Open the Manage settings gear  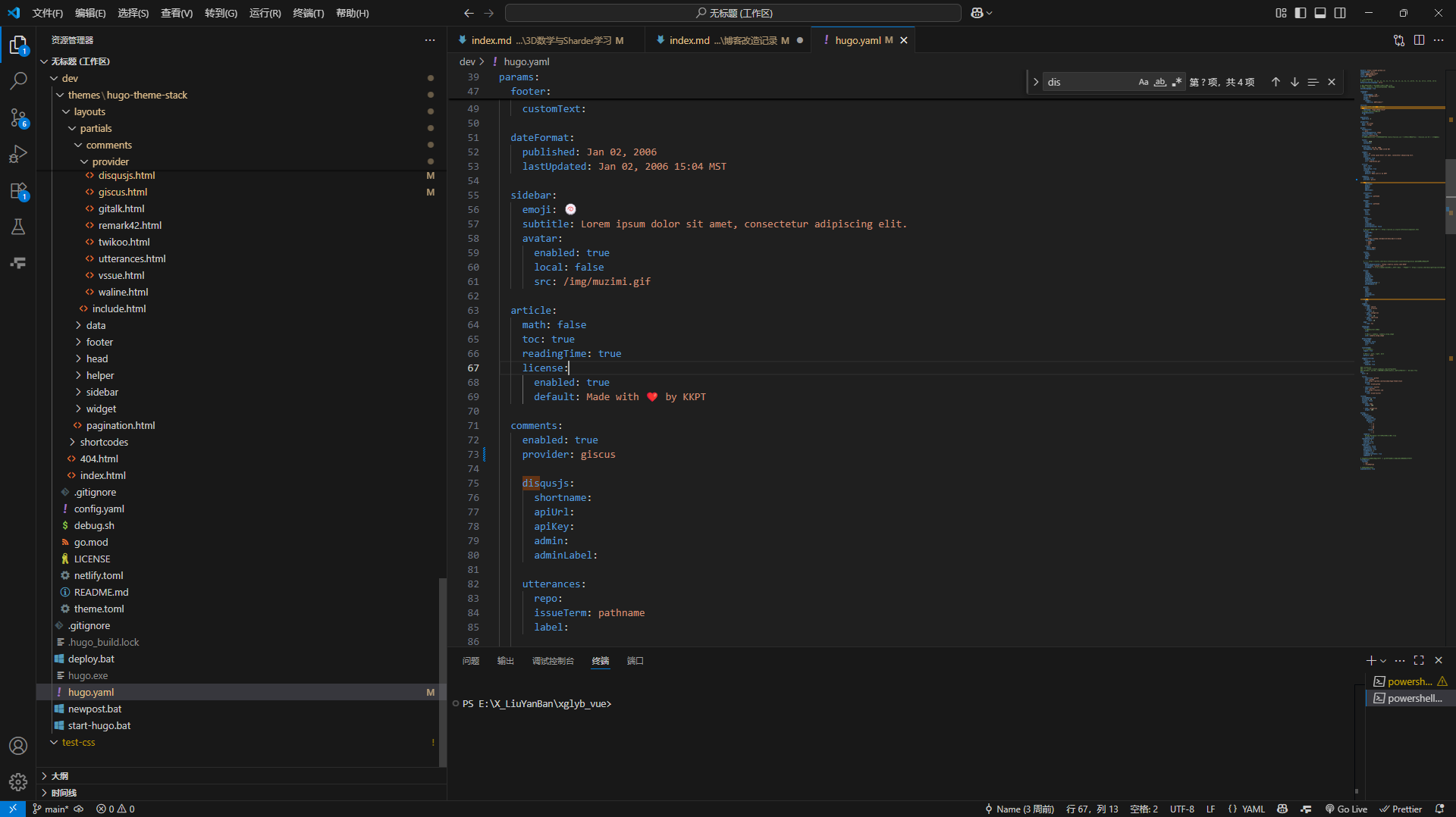(18, 781)
